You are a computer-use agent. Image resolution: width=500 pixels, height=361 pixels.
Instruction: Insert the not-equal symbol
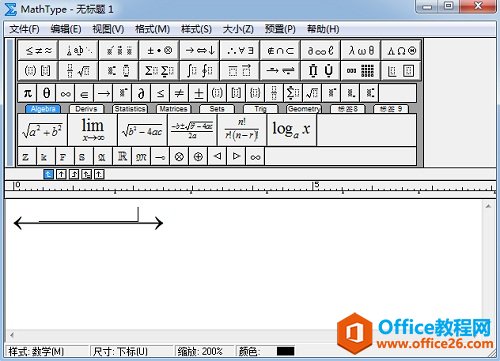[180, 93]
